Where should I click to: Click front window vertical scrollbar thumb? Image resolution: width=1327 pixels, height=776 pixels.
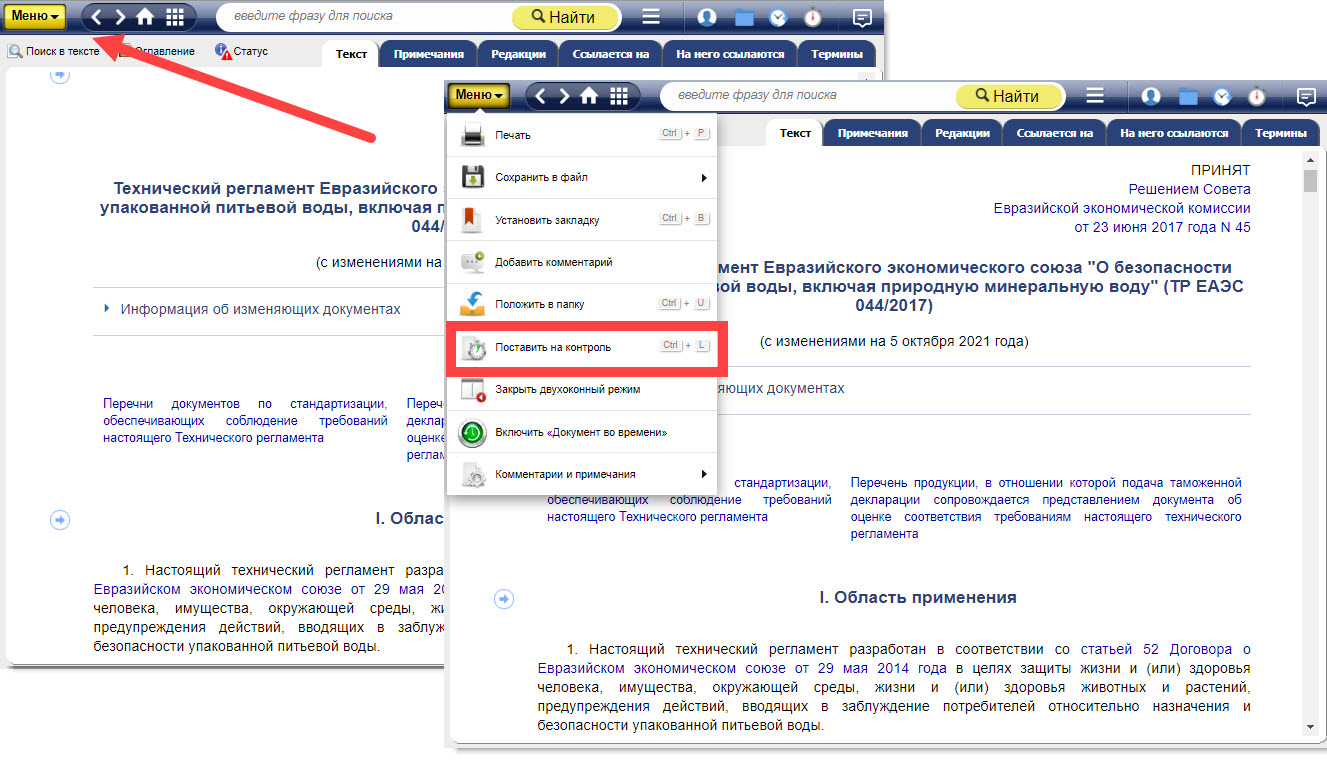pyautogui.click(x=1310, y=181)
